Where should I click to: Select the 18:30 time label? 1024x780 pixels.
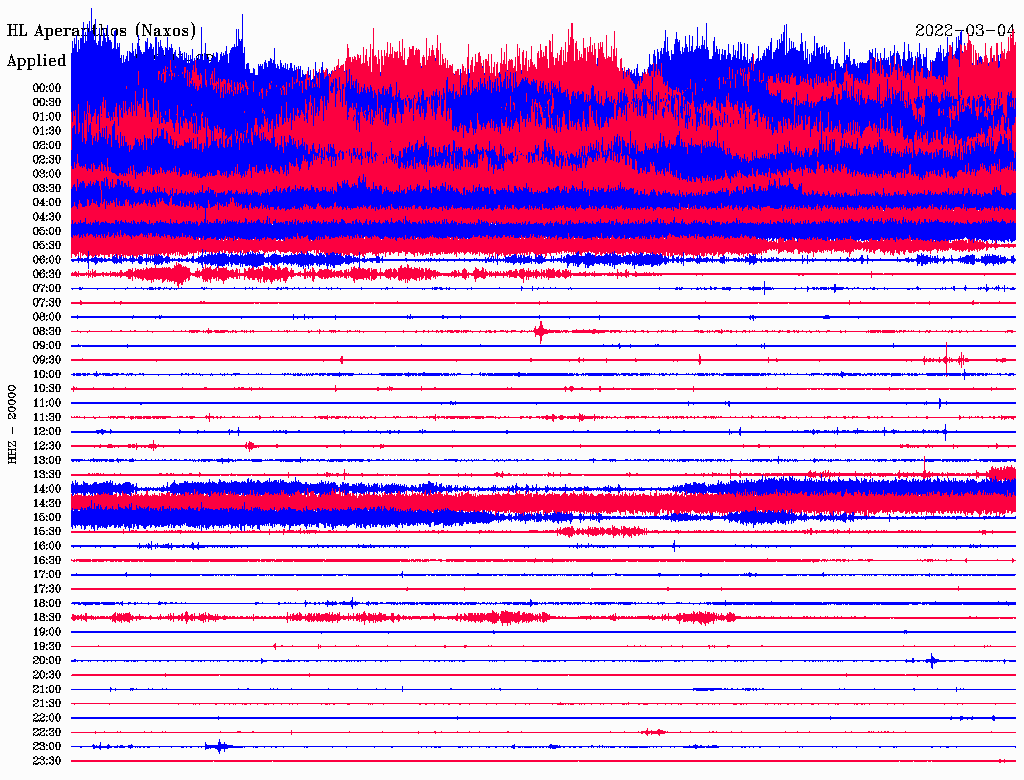coord(47,618)
